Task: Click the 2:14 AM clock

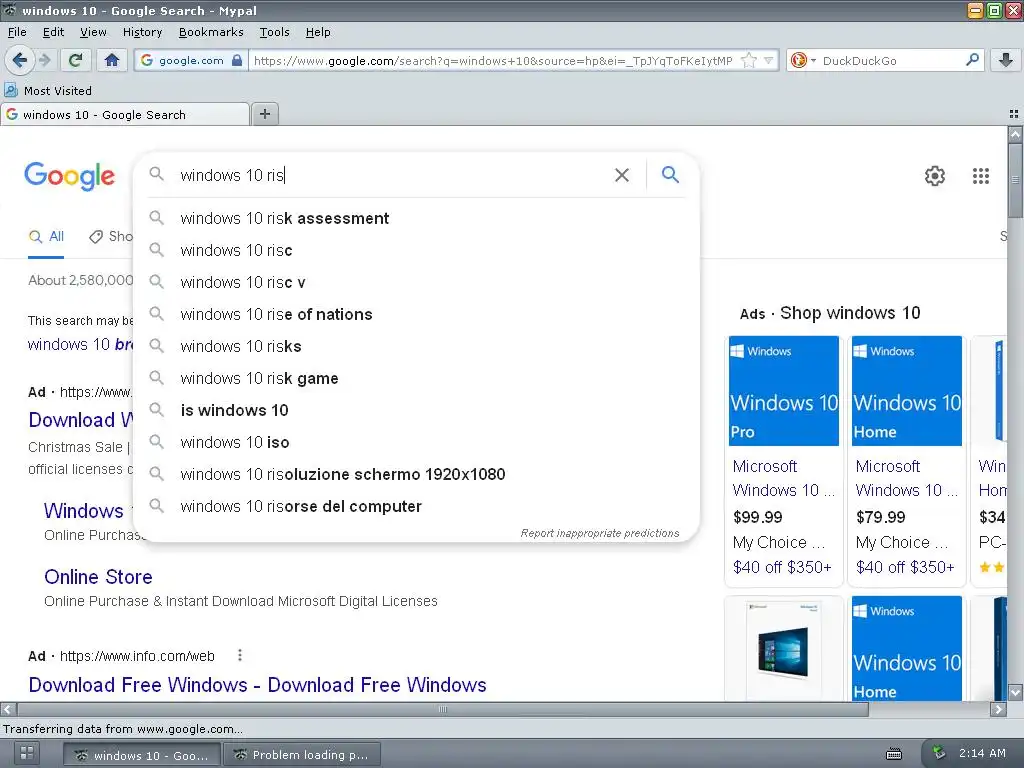Action: pyautogui.click(x=982, y=753)
